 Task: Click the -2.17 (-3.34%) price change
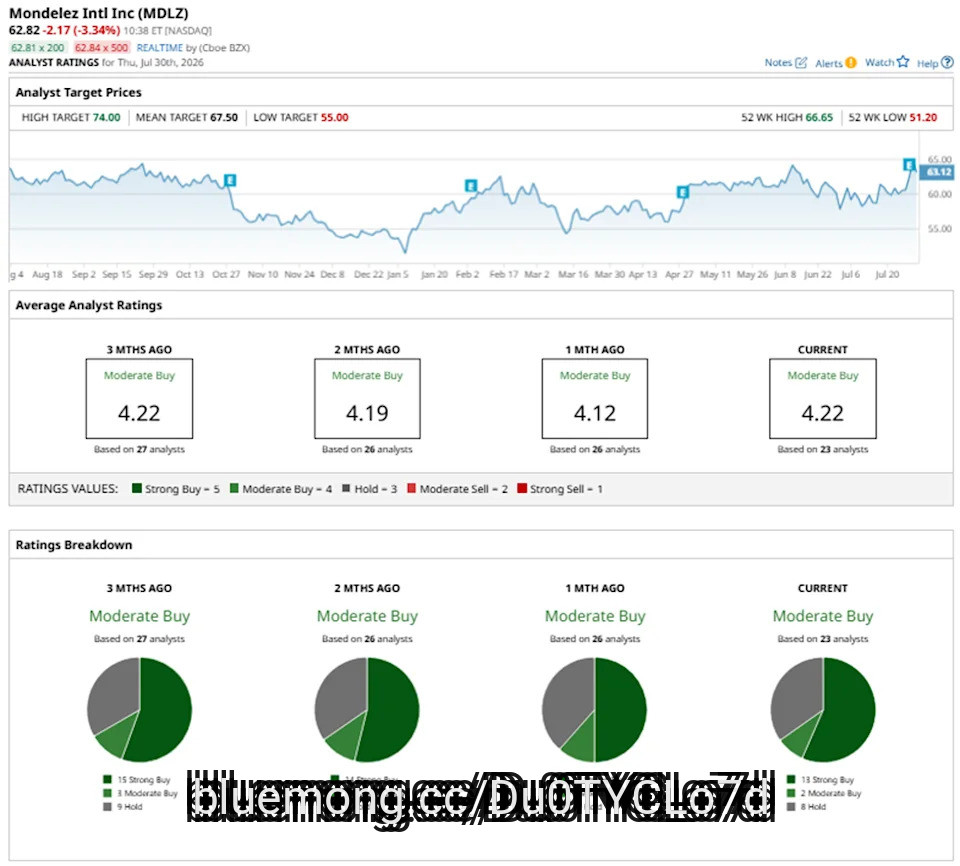point(81,30)
